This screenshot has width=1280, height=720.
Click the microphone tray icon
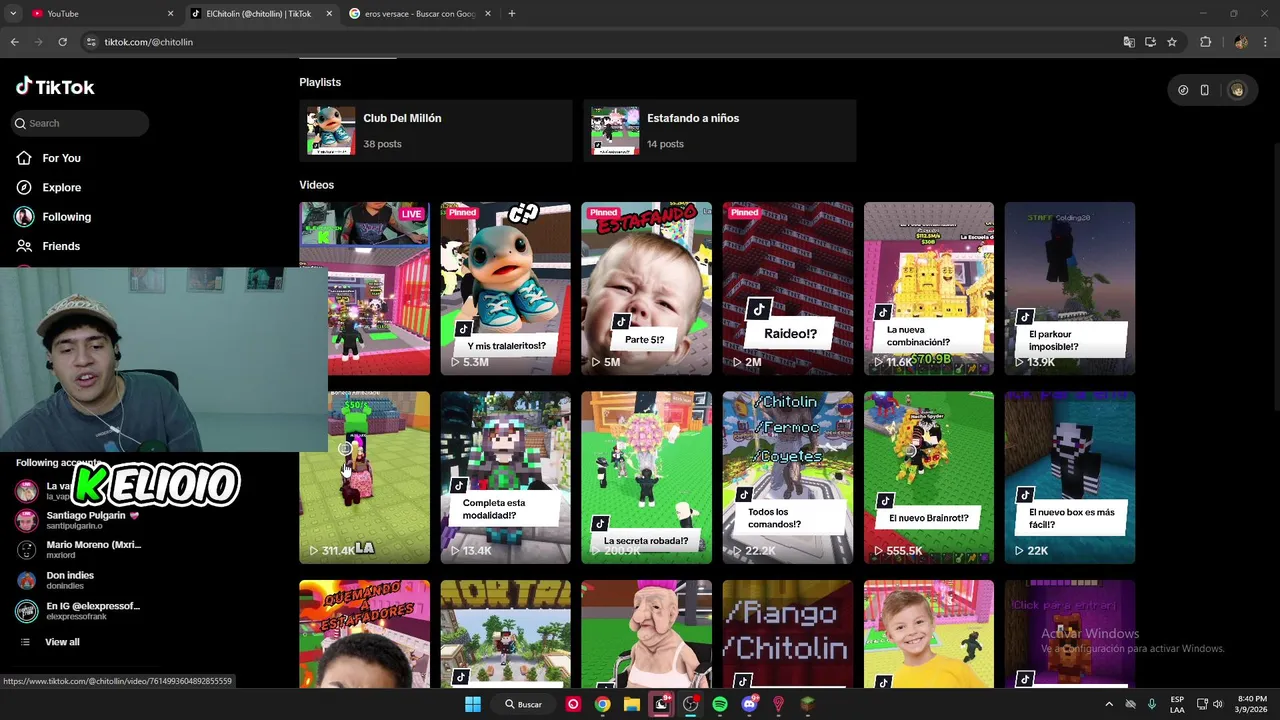pos(1152,704)
